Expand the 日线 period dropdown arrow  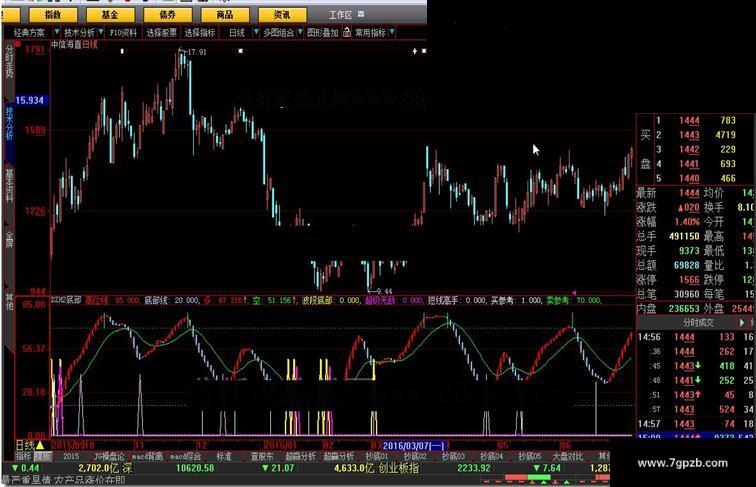tap(256, 32)
